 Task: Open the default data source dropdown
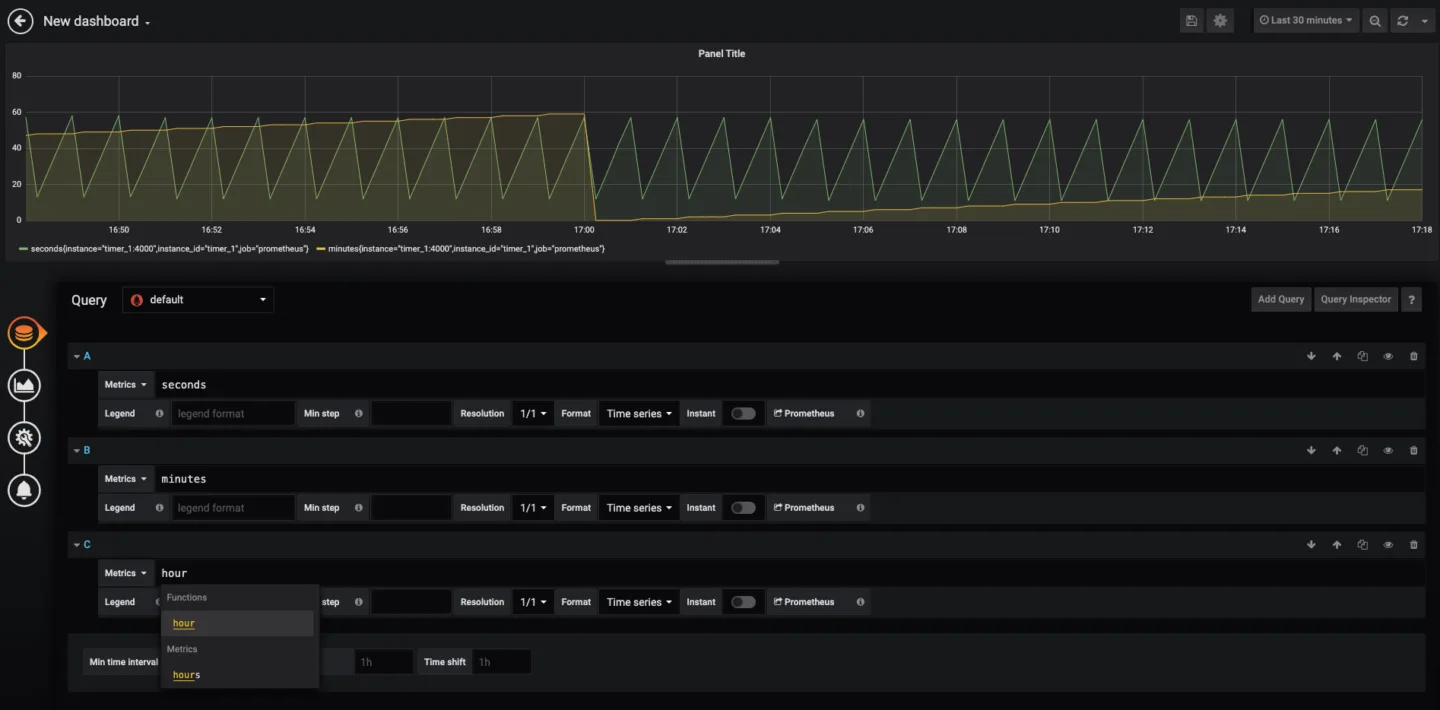(x=198, y=300)
